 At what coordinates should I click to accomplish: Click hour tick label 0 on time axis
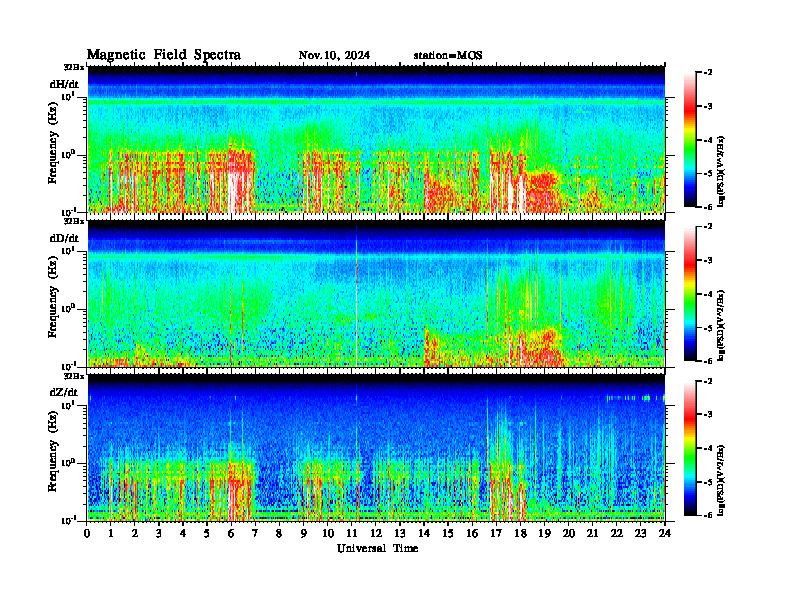[87, 533]
